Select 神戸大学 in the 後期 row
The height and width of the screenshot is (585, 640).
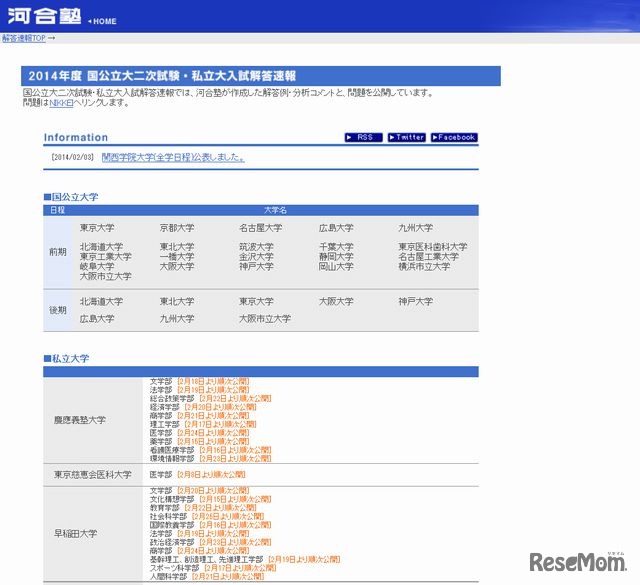(416, 301)
